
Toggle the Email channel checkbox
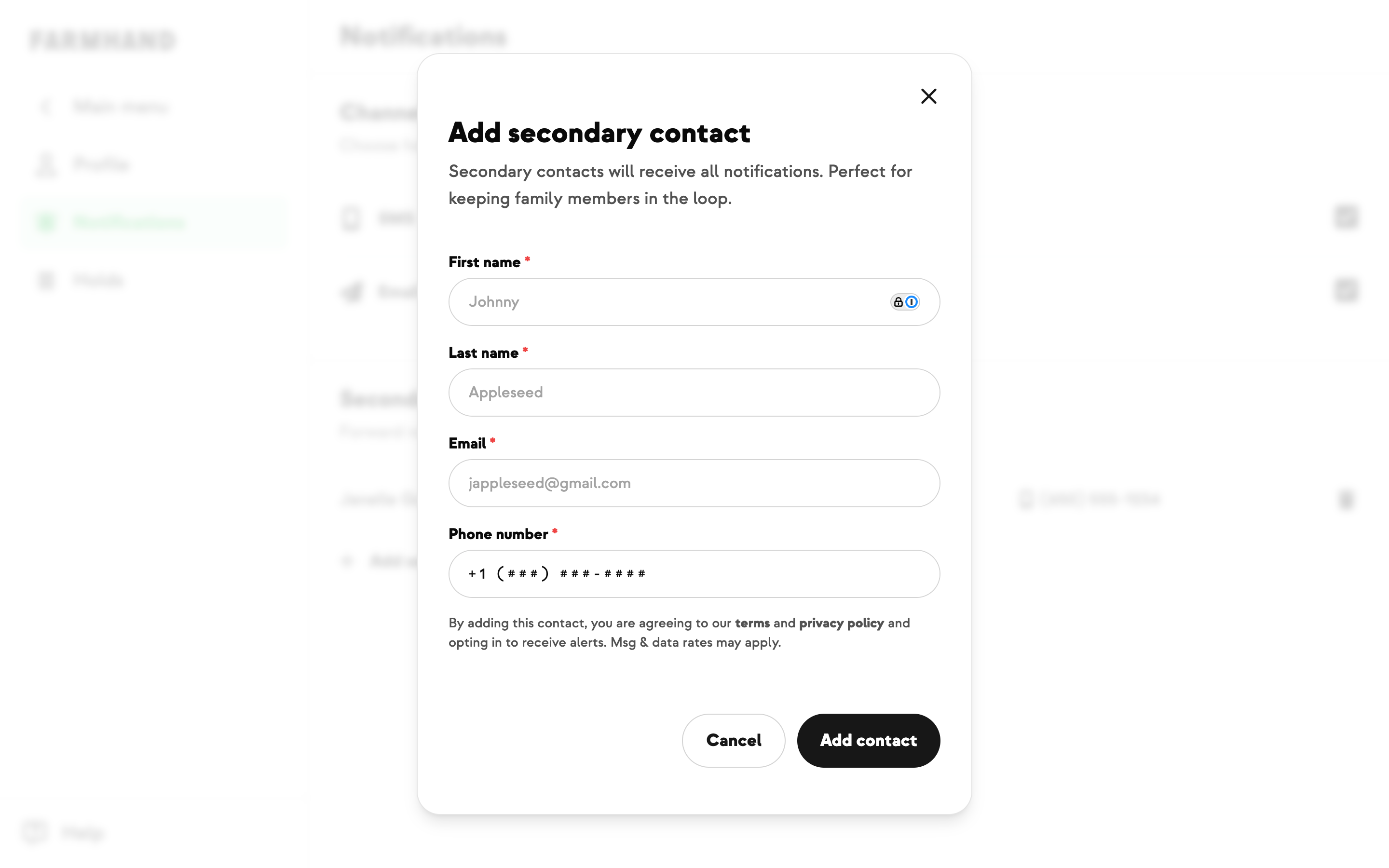1346,290
